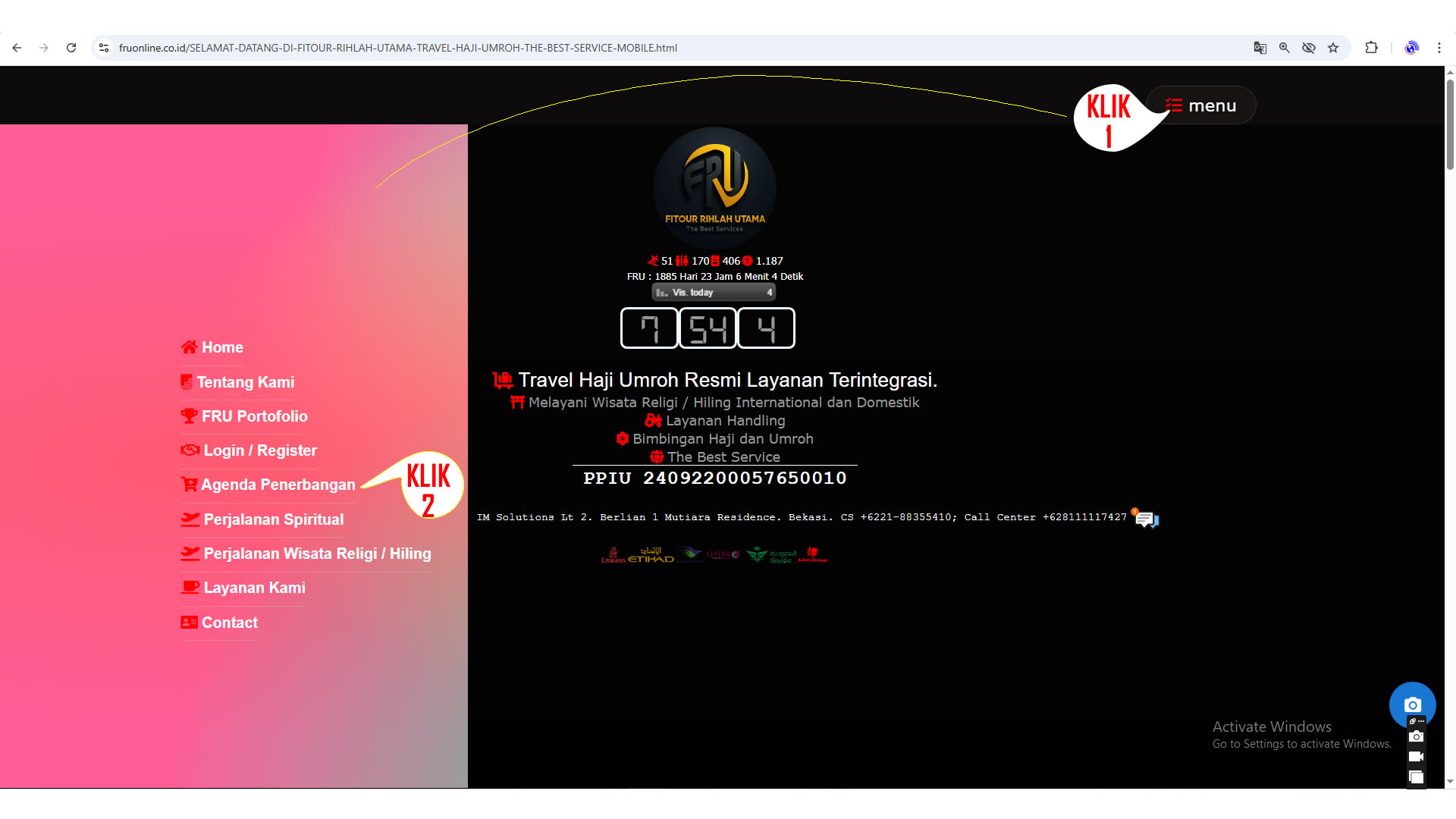Expand the stacked windows icon in capture widget
This screenshot has height=819, width=1456.
(1416, 777)
